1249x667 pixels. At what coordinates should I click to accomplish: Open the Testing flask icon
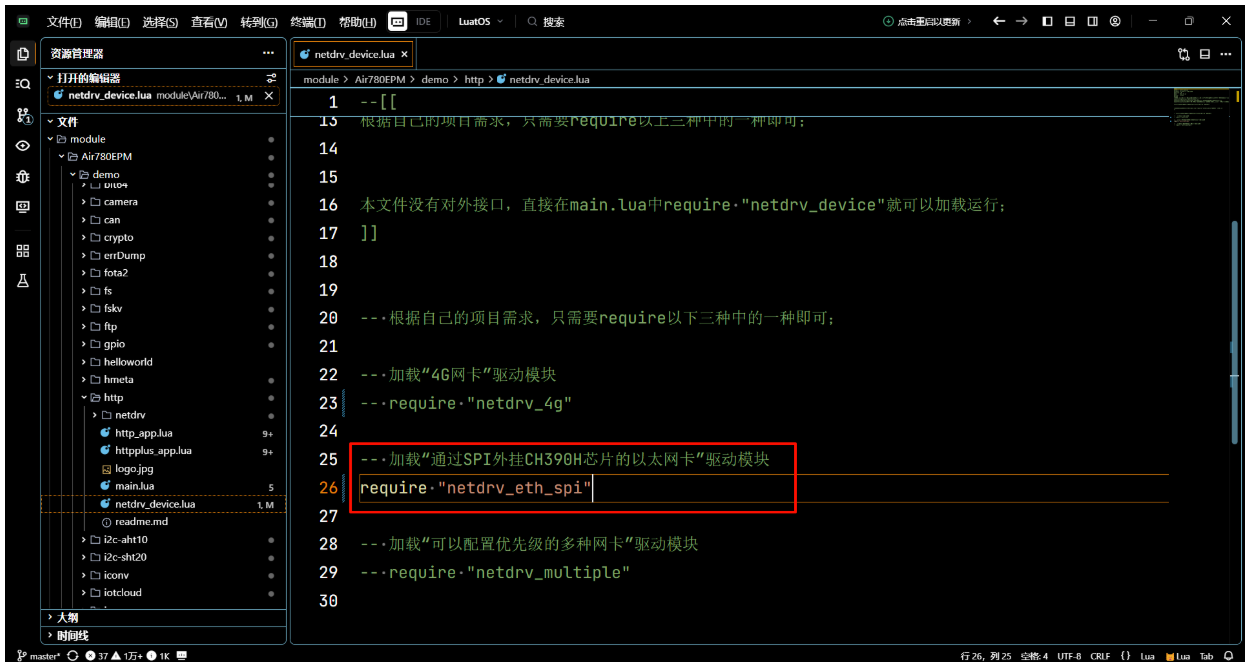[23, 281]
